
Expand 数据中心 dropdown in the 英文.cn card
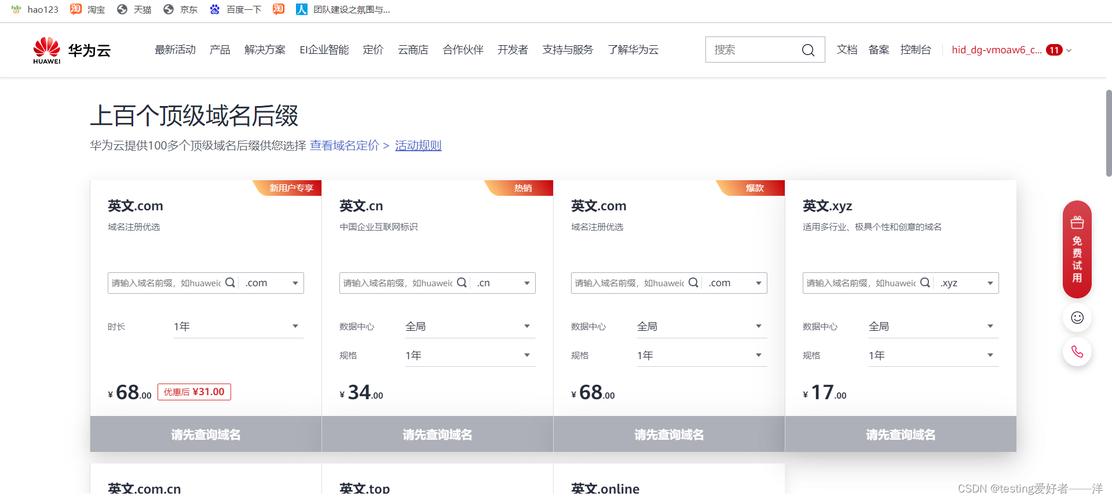(470, 326)
